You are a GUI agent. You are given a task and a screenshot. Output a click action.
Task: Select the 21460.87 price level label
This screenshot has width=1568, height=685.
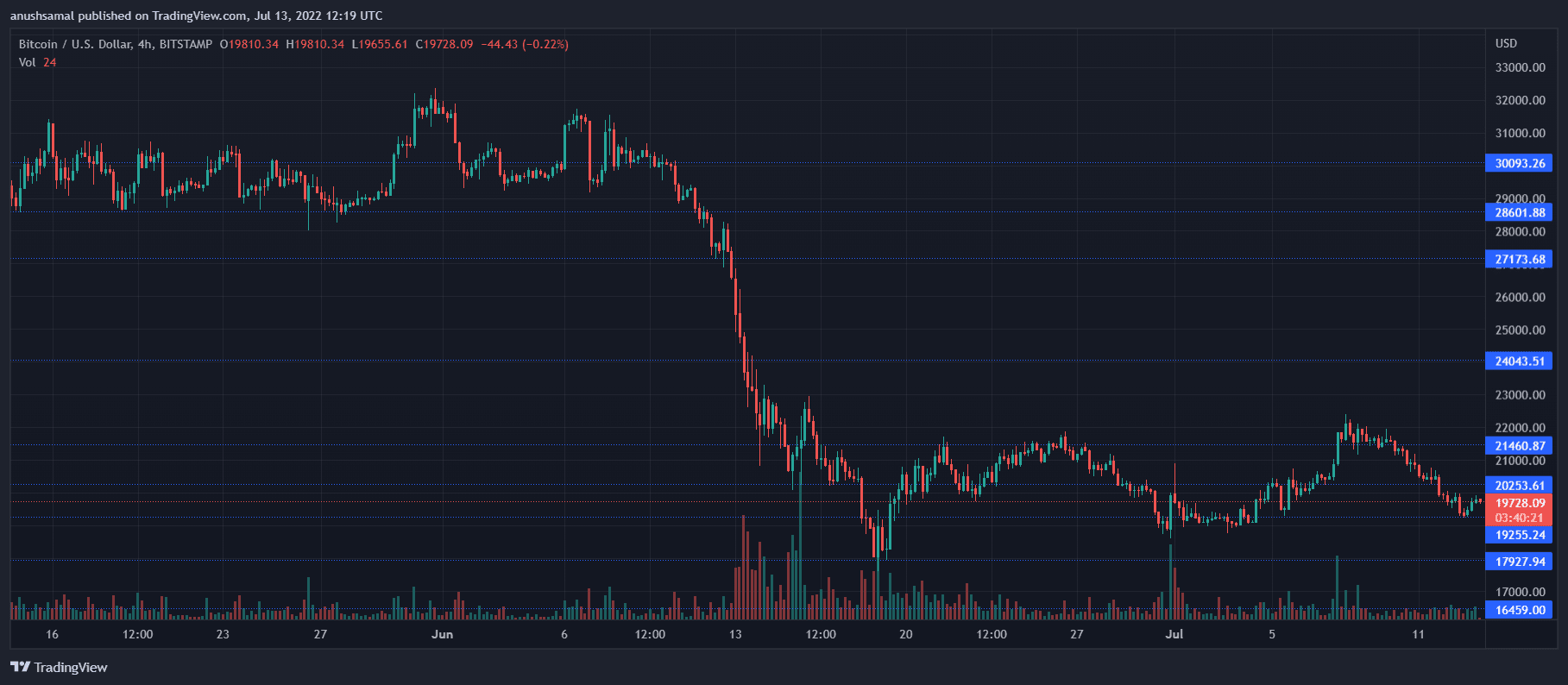pos(1519,445)
